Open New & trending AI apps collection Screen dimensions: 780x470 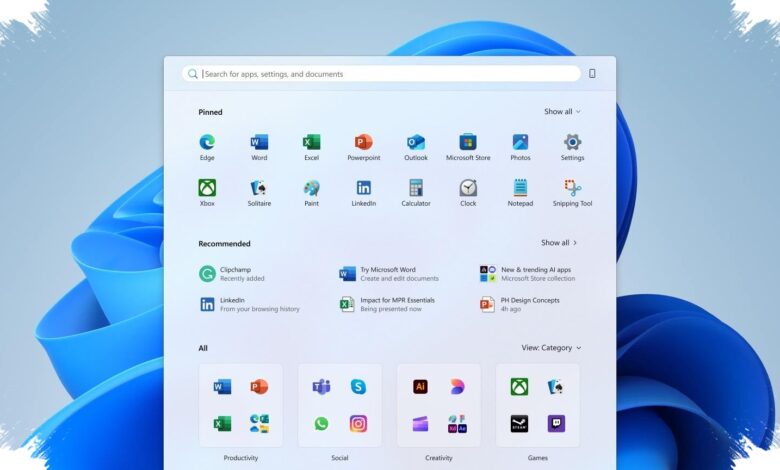click(x=528, y=274)
